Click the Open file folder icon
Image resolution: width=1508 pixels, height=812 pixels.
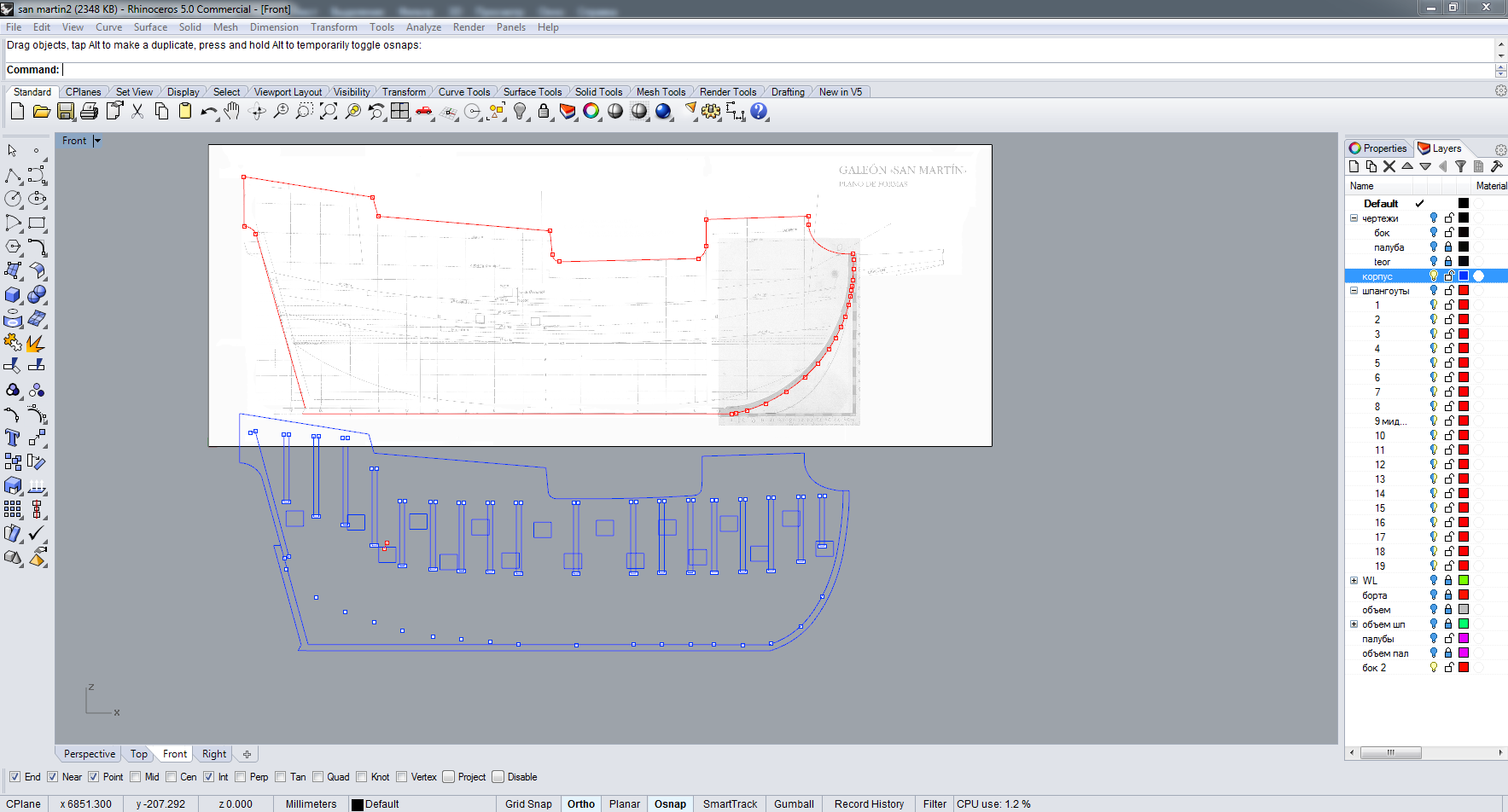tap(41, 112)
